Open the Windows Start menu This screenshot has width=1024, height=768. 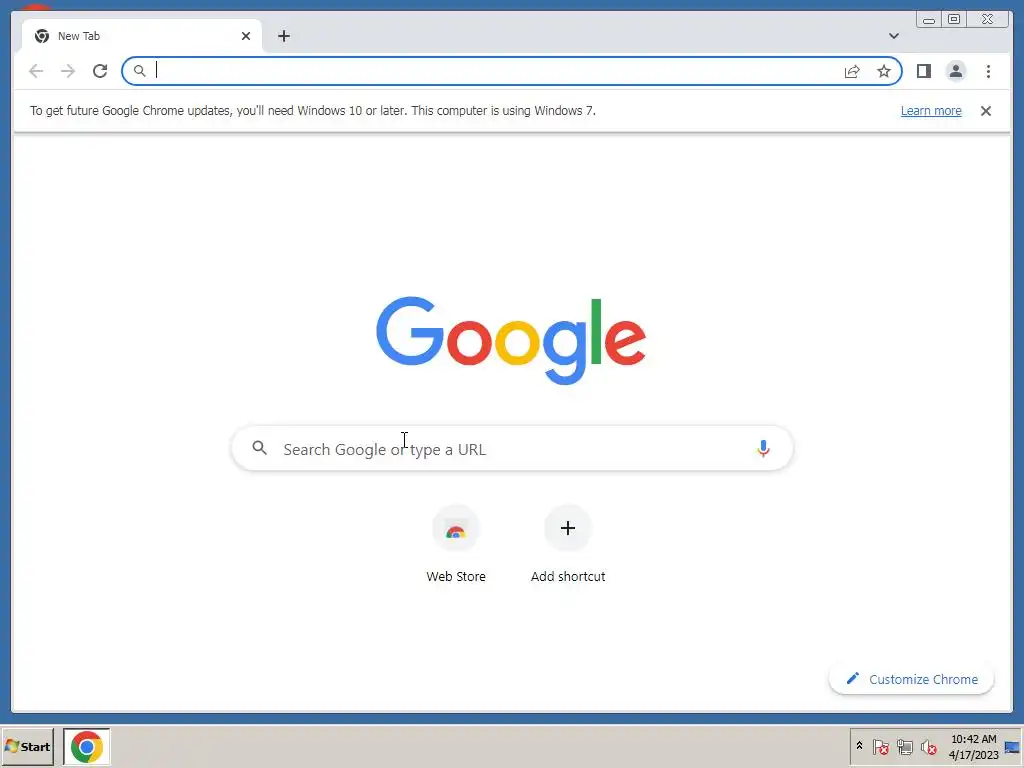pyautogui.click(x=27, y=746)
